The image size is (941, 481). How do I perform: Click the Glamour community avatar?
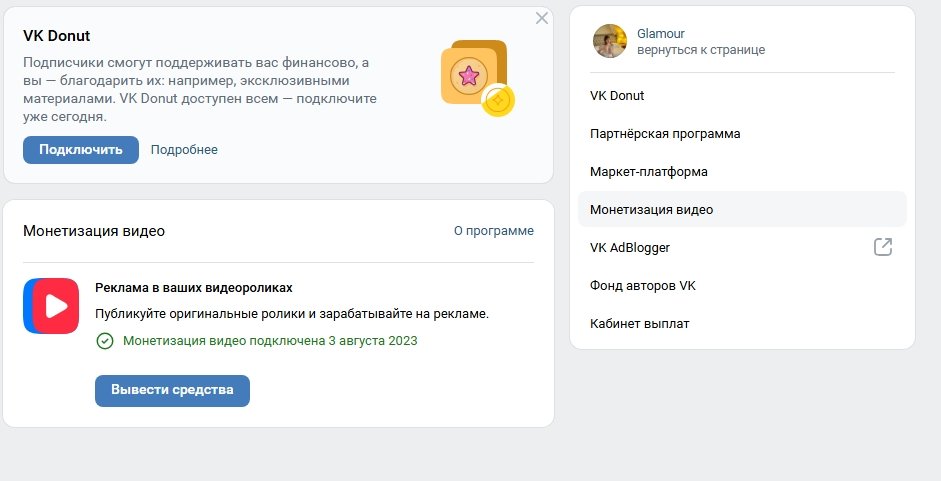[x=610, y=41]
